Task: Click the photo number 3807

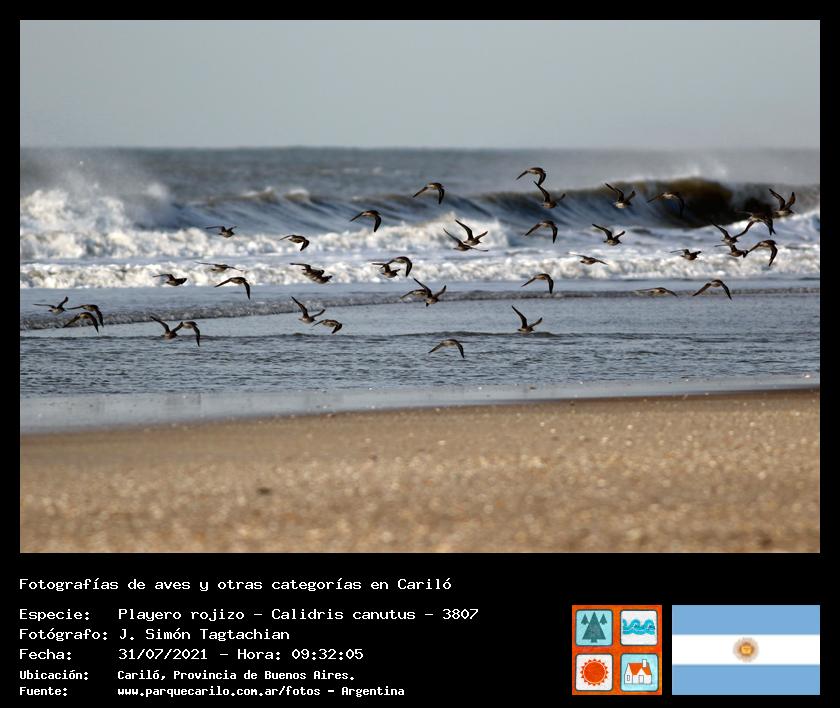Action: coord(459,614)
